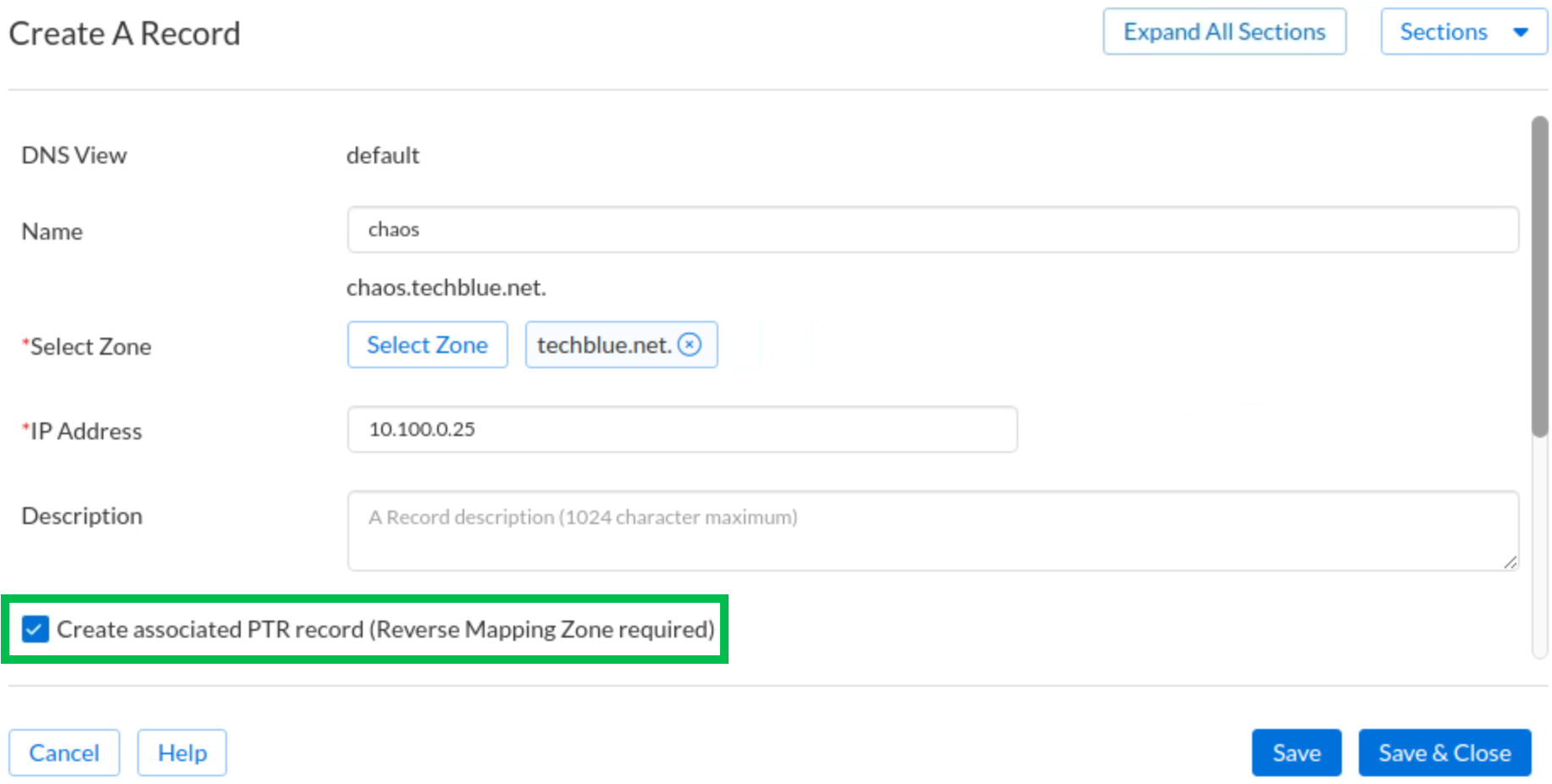Grab the Description box resize handle
The width and height of the screenshot is (1552, 784).
pos(1510,562)
